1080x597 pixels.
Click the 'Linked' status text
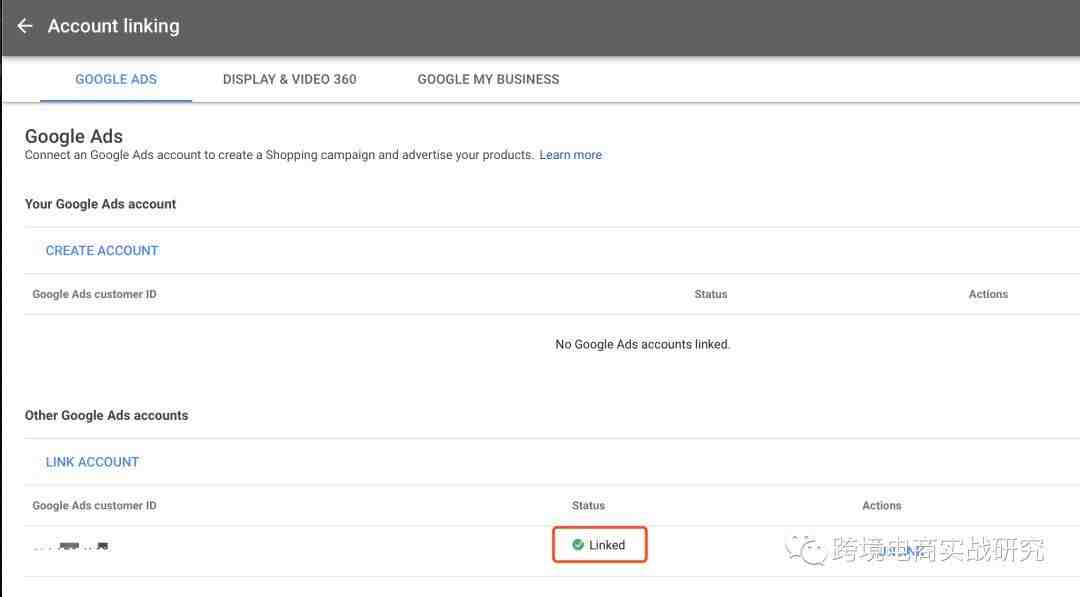click(607, 545)
